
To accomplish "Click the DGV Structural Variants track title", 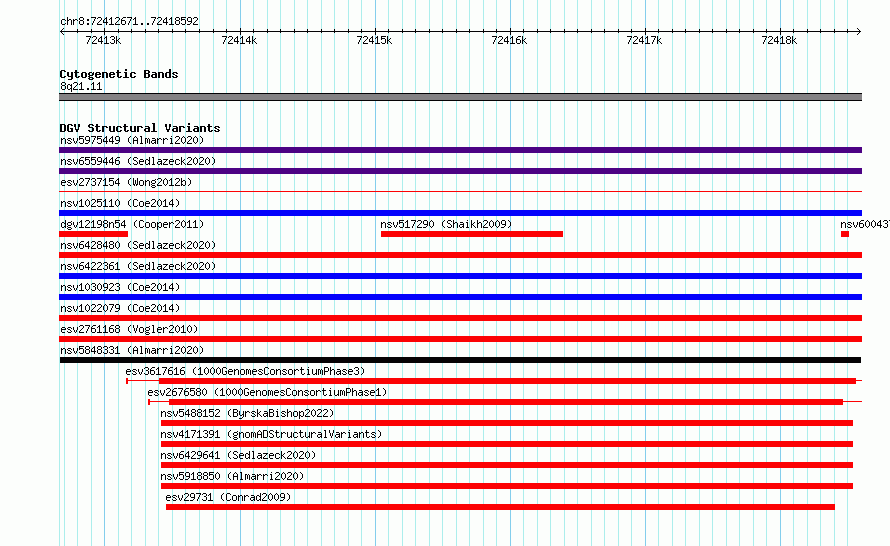I will click(140, 128).
